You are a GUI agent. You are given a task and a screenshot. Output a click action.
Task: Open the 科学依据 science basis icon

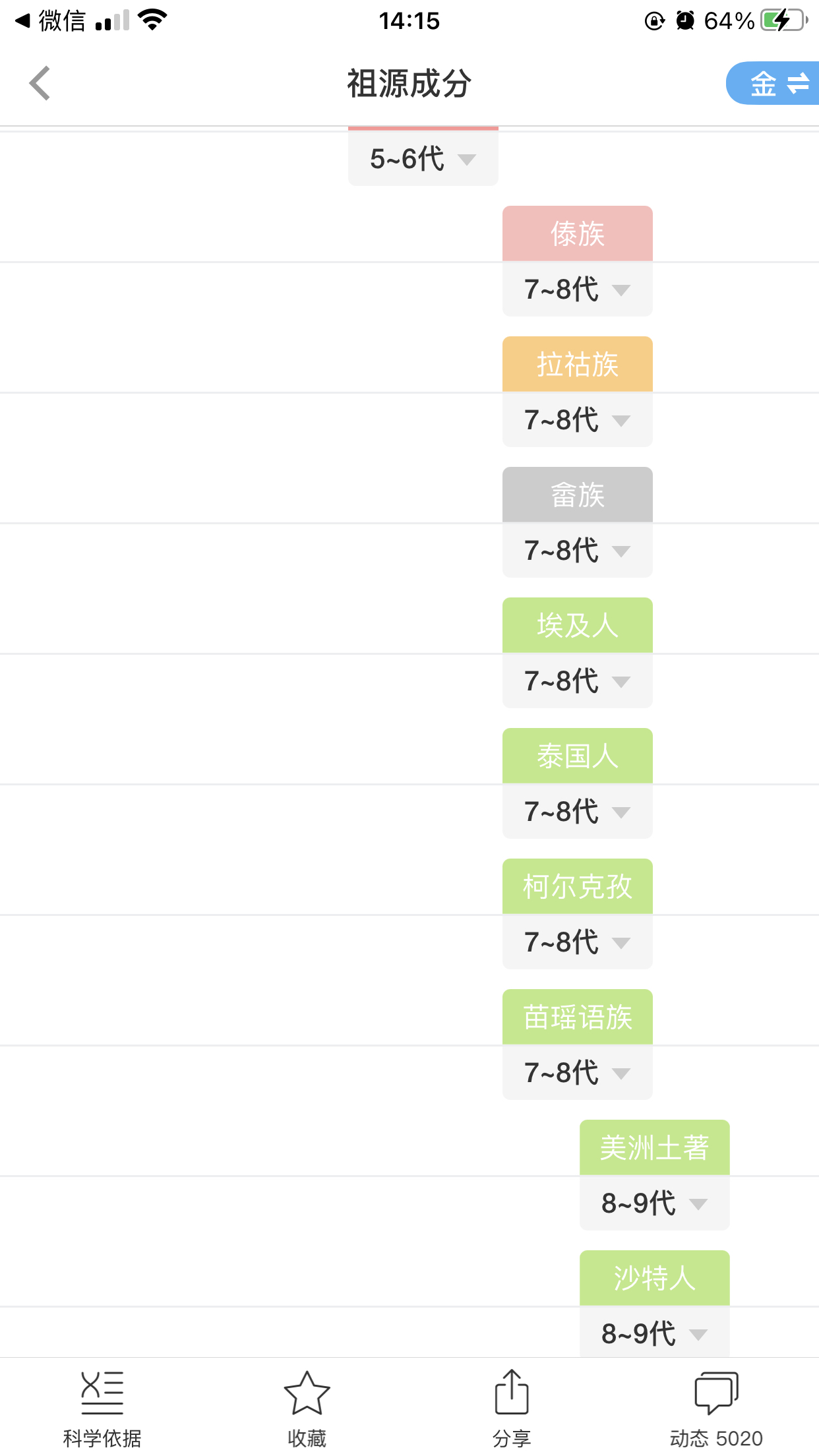(x=102, y=1393)
